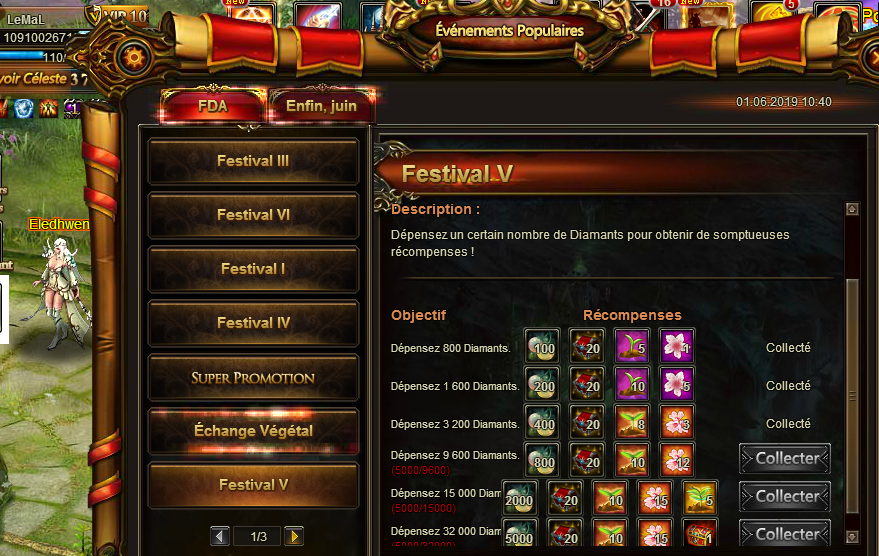Switch to the FDA tab

pos(212,106)
